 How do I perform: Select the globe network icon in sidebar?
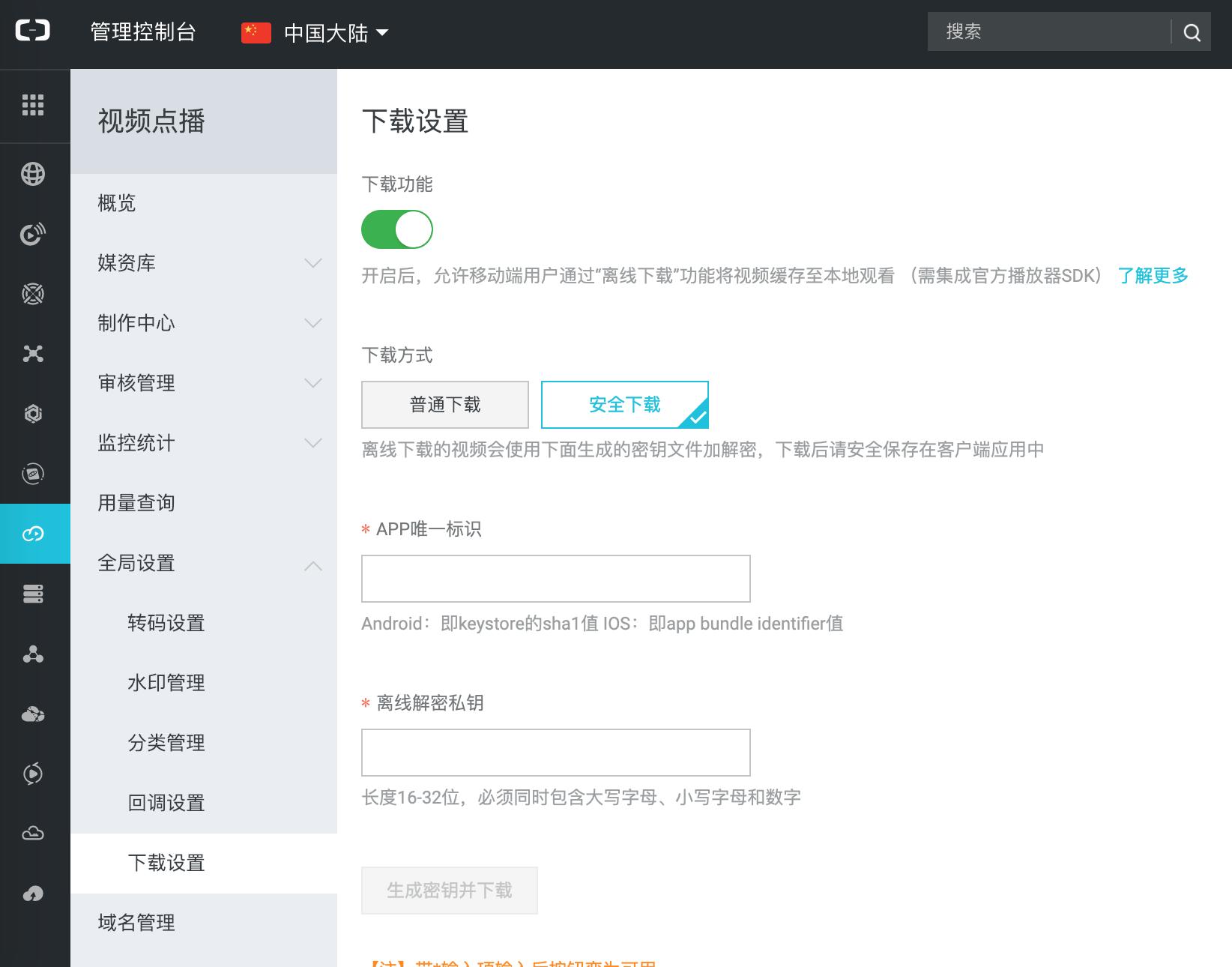[34, 173]
